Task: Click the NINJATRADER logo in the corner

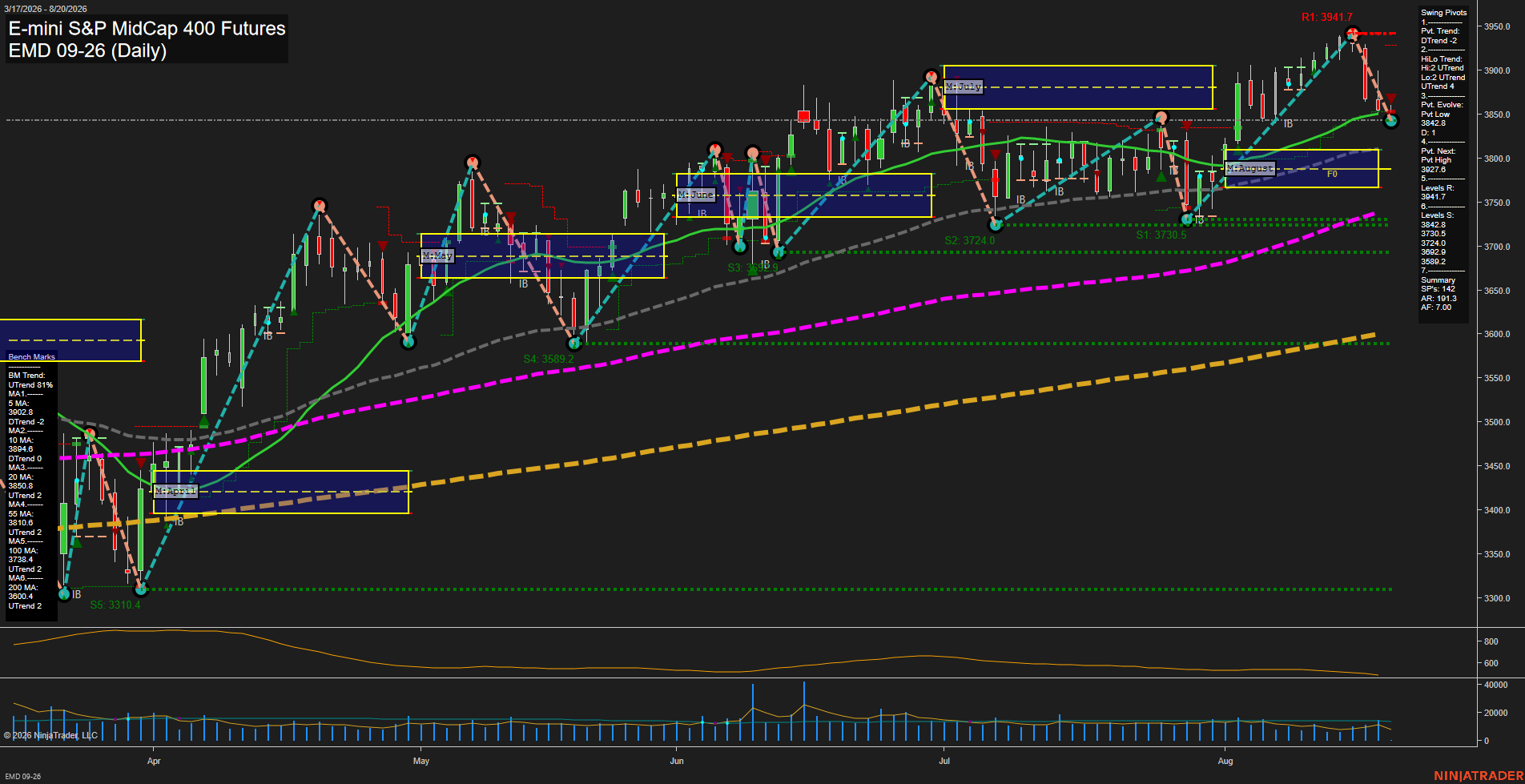Action: click(x=1479, y=776)
